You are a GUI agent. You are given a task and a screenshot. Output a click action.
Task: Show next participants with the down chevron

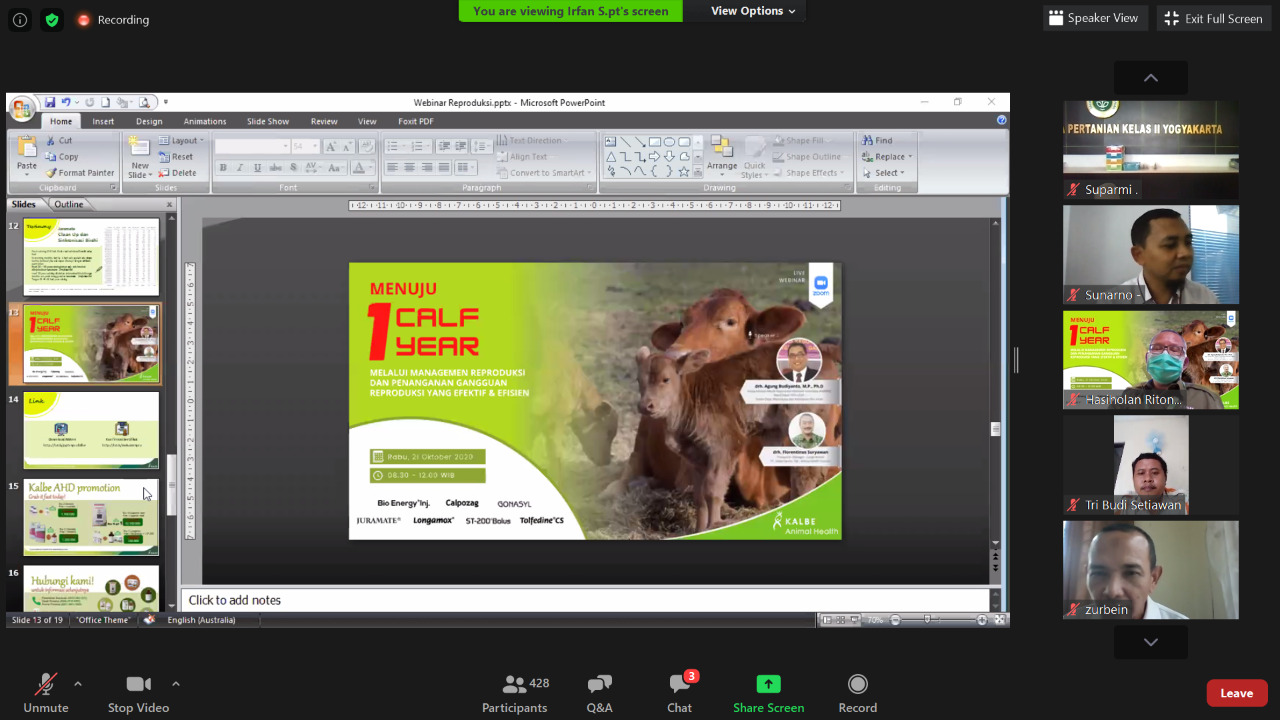coord(1151,642)
